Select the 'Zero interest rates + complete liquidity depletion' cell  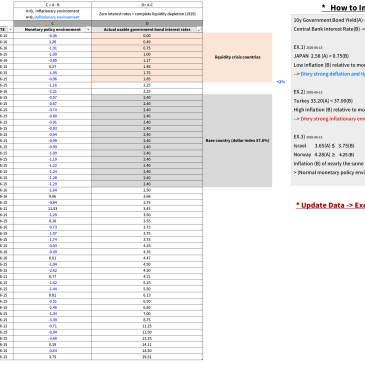147,14
